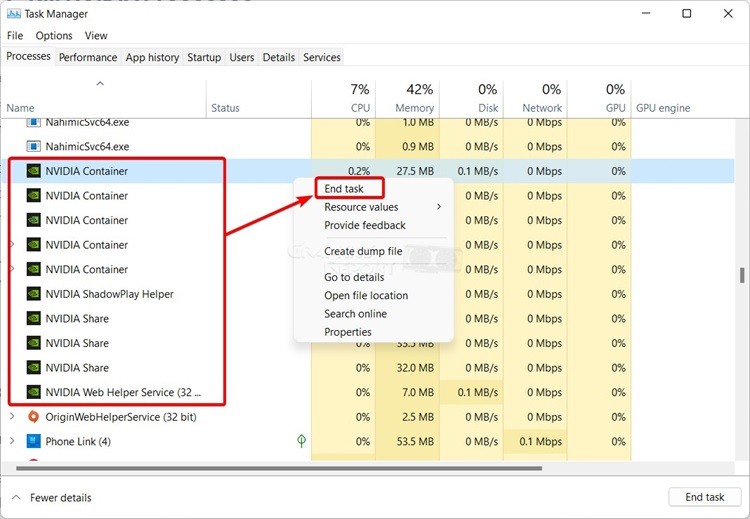Click the End task button at bottom
This screenshot has width=750, height=519.
(x=705, y=497)
